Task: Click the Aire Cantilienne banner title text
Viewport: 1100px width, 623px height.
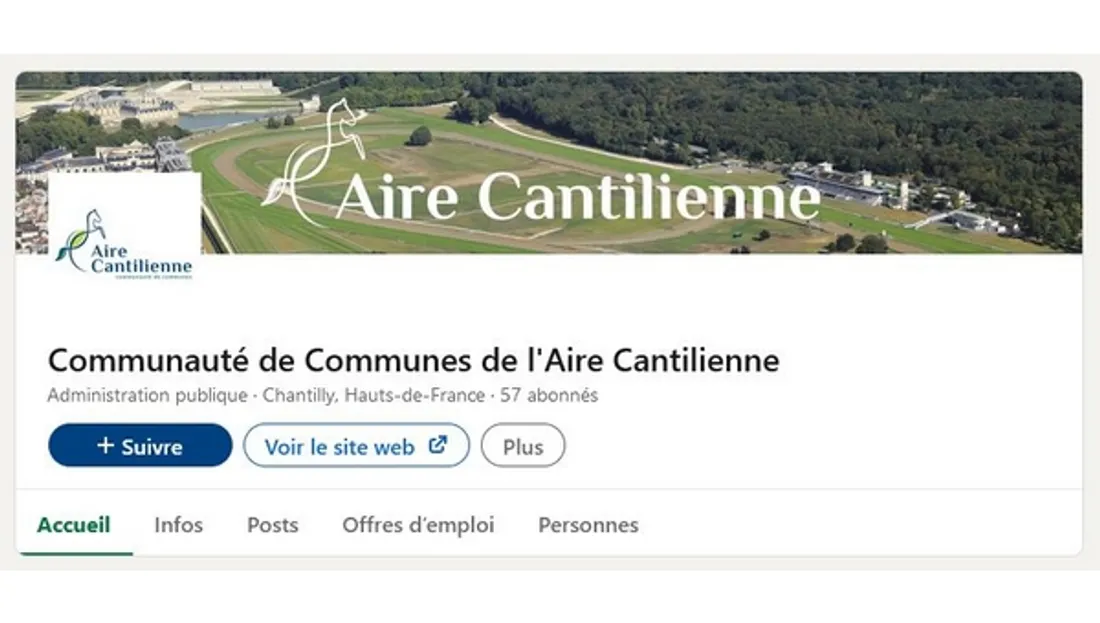Action: tap(578, 196)
